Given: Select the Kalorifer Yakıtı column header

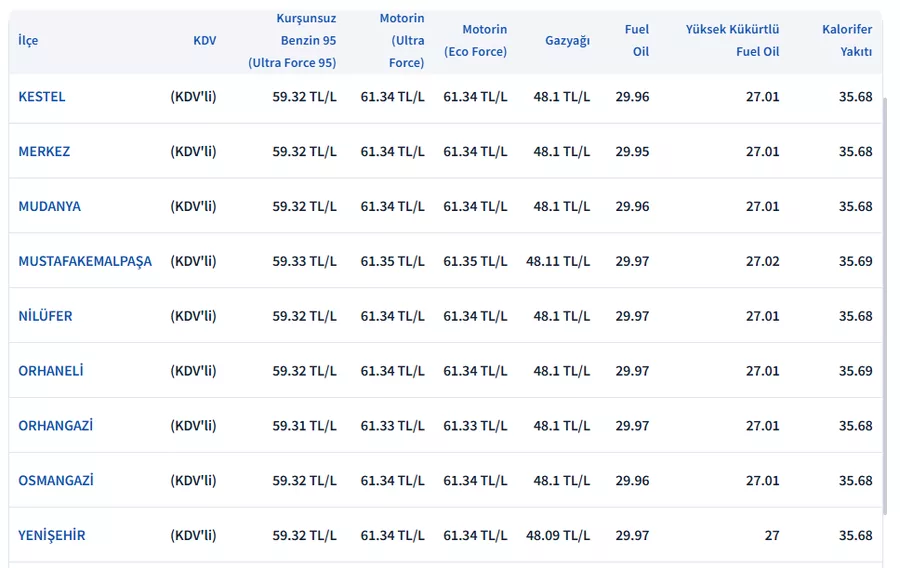Looking at the screenshot, I should [846, 41].
